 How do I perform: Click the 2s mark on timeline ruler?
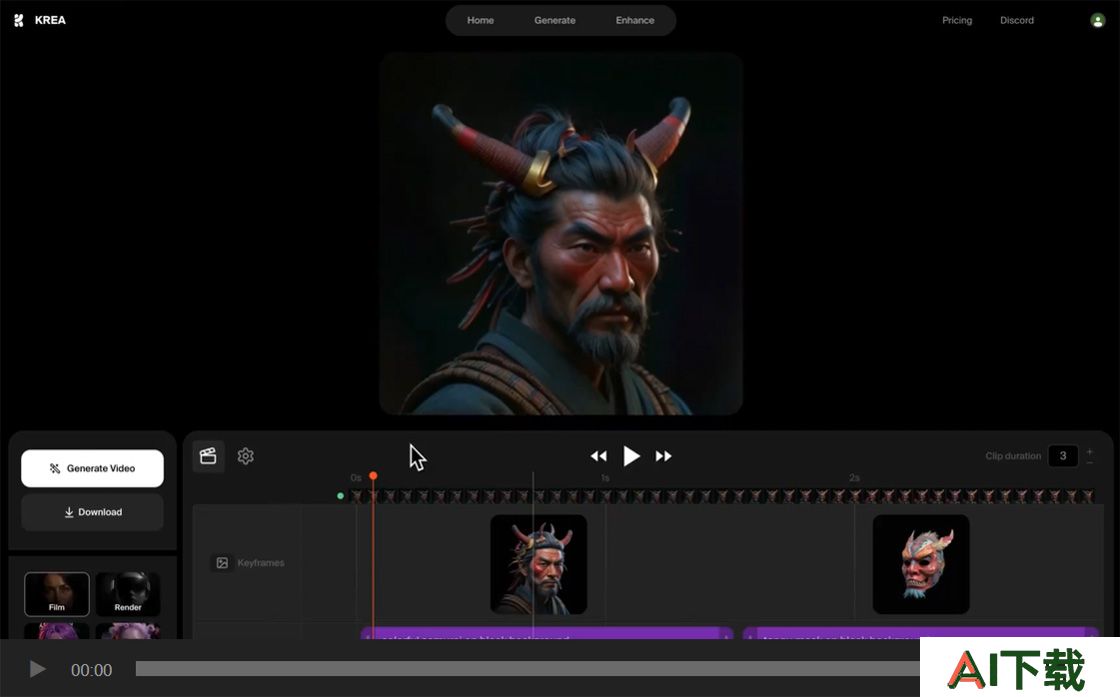click(x=854, y=478)
